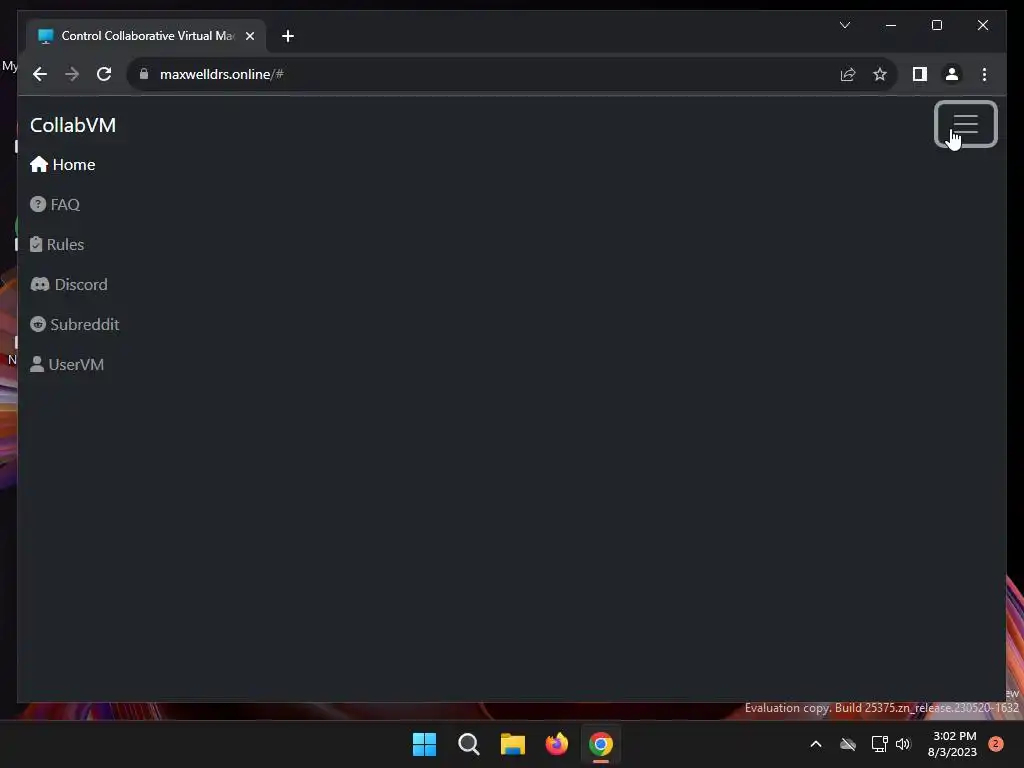The image size is (1024, 768).
Task: Open the network tray icon
Action: [x=879, y=744]
